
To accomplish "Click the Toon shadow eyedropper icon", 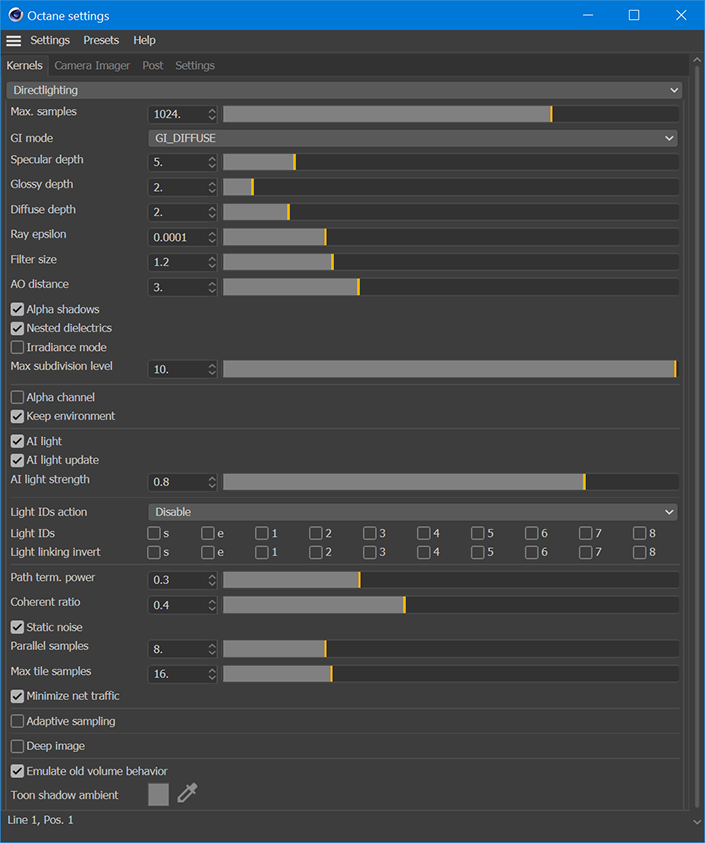I will coord(187,794).
